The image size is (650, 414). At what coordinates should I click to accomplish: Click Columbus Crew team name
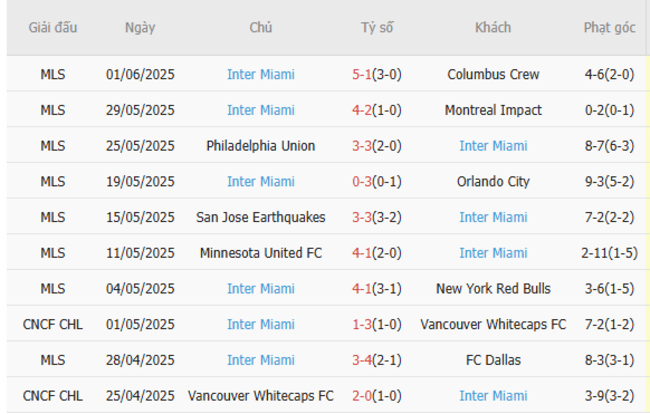tap(493, 74)
